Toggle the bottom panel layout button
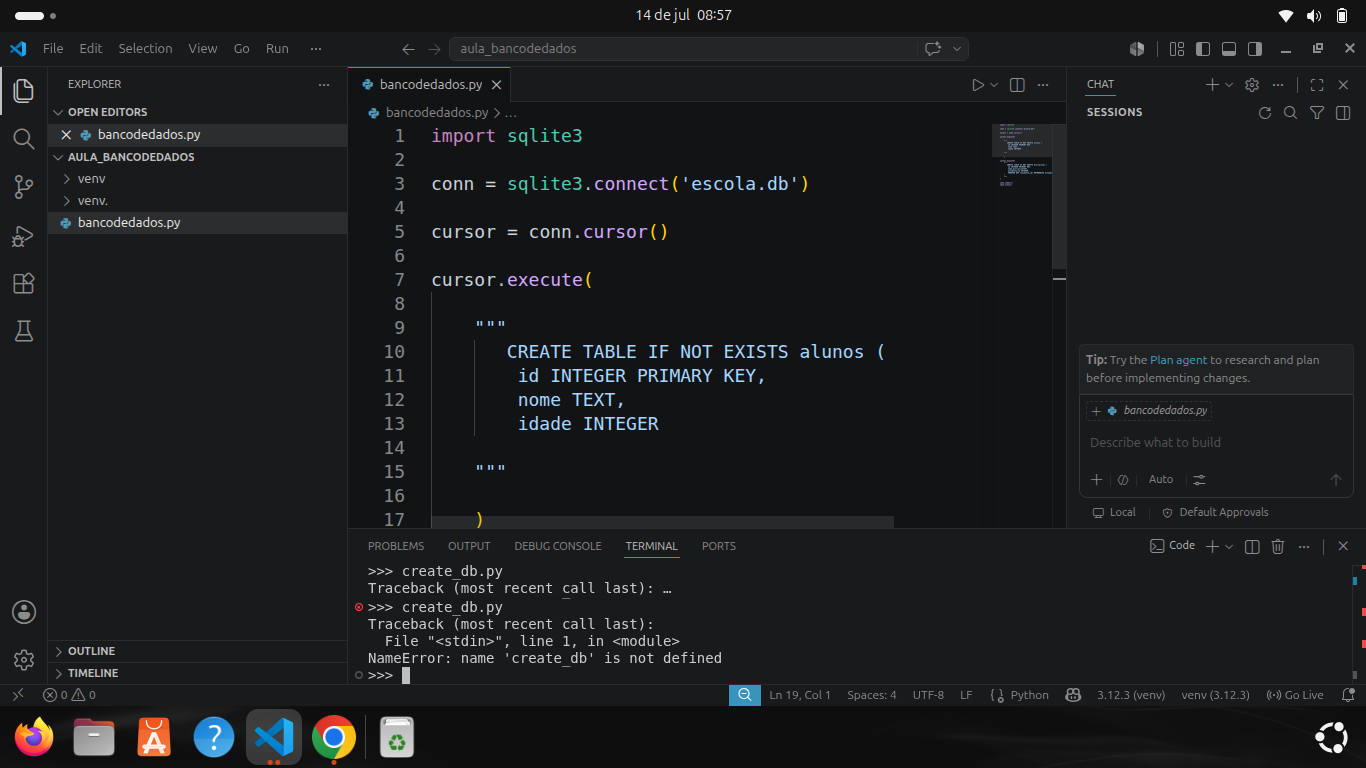This screenshot has height=768, width=1366. pos(1229,48)
